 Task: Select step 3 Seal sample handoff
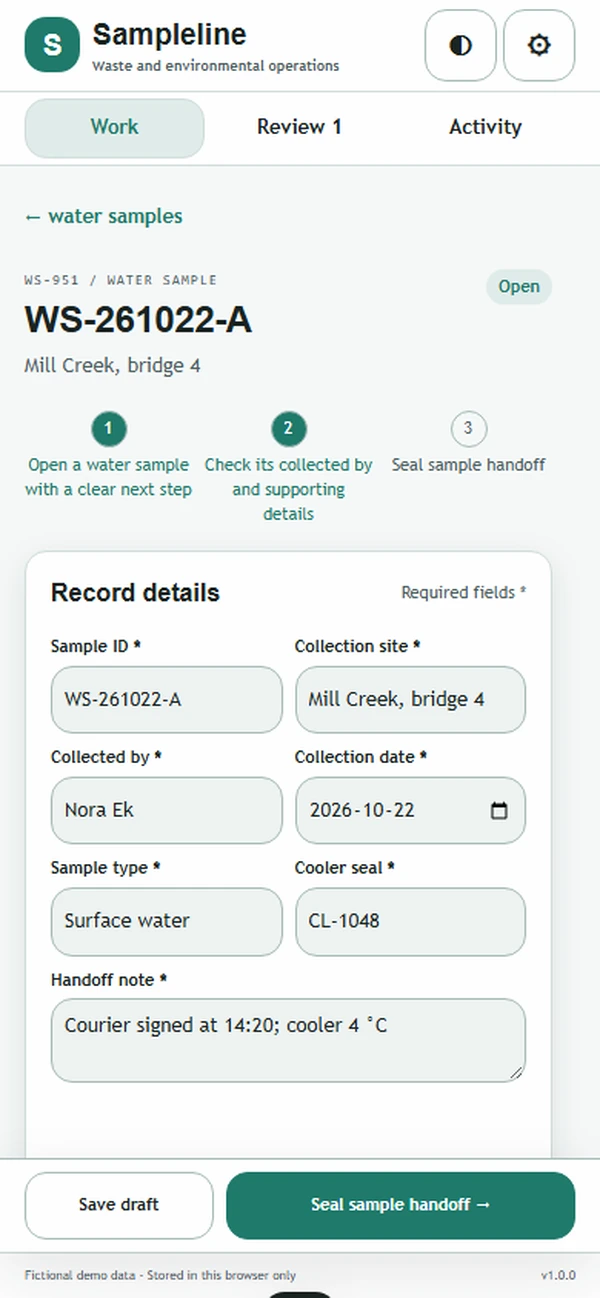(468, 445)
